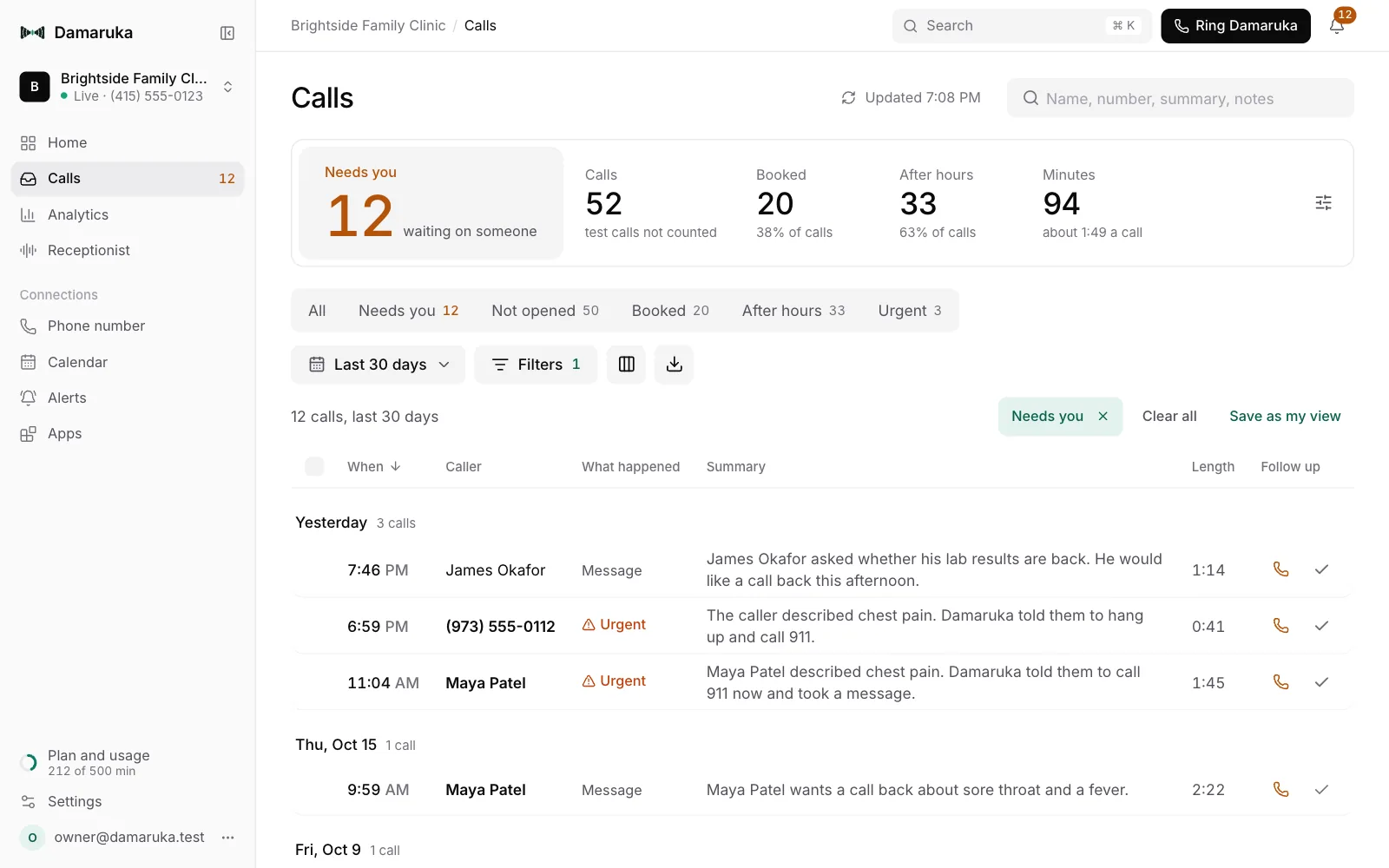Click the After hours 33 stat

point(938,203)
